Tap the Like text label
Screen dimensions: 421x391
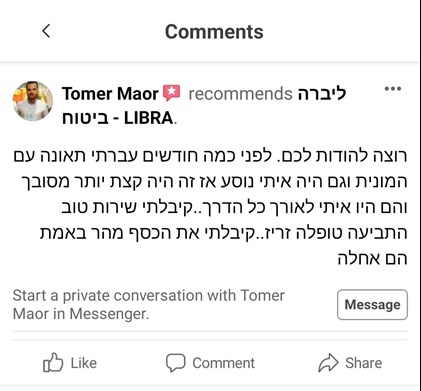[x=84, y=363]
